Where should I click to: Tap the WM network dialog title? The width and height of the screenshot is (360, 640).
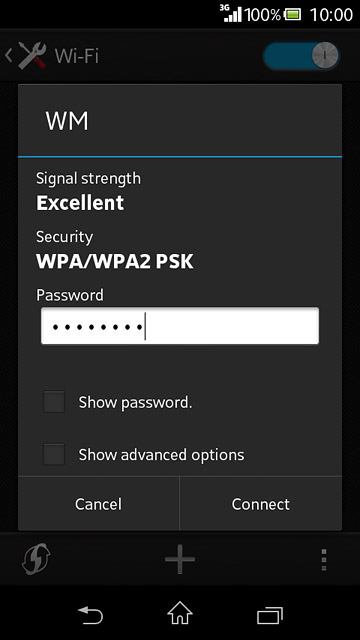coord(67,121)
